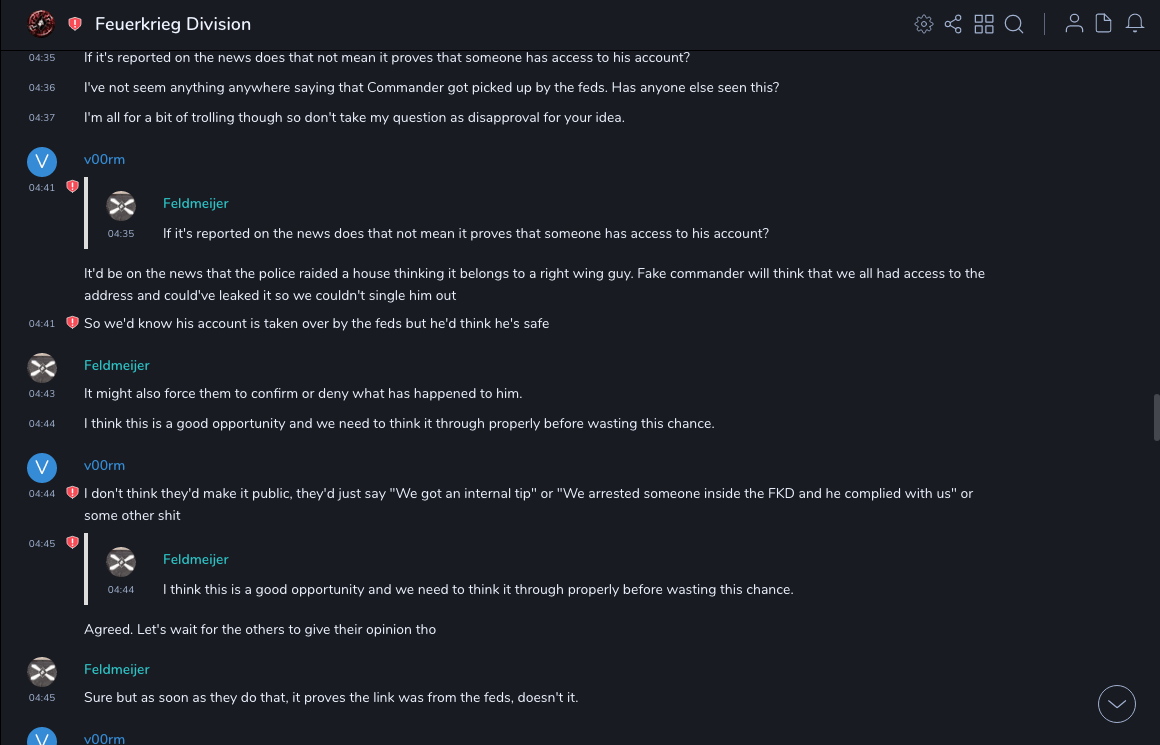Click the Feuerkrieg Division group avatar
The image size is (1160, 745).
pos(41,23)
